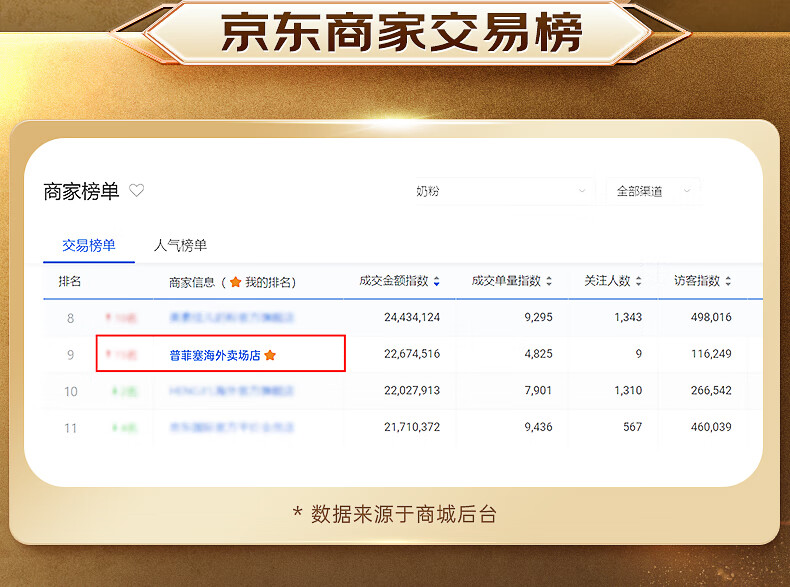This screenshot has height=587, width=790.
Task: Select the visitor index 266,542
Action: [x=711, y=390]
